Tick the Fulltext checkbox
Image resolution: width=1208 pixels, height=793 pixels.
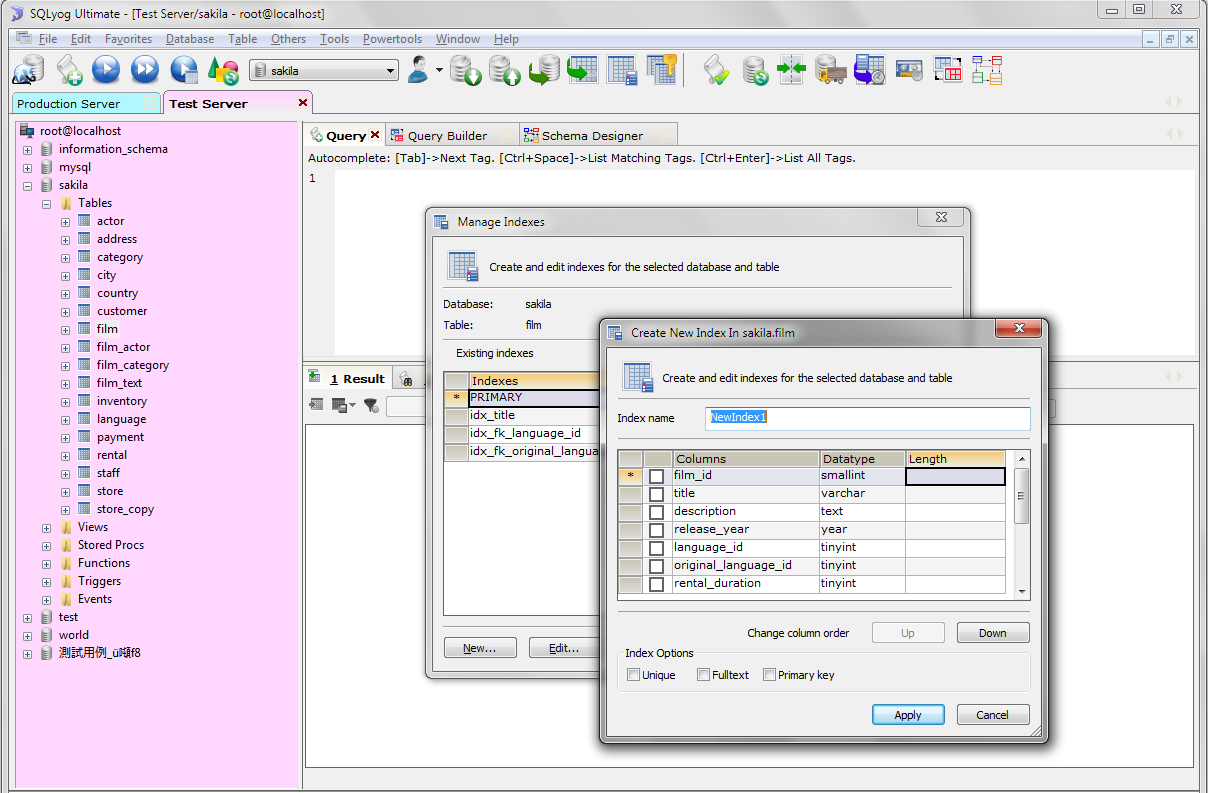tap(704, 675)
